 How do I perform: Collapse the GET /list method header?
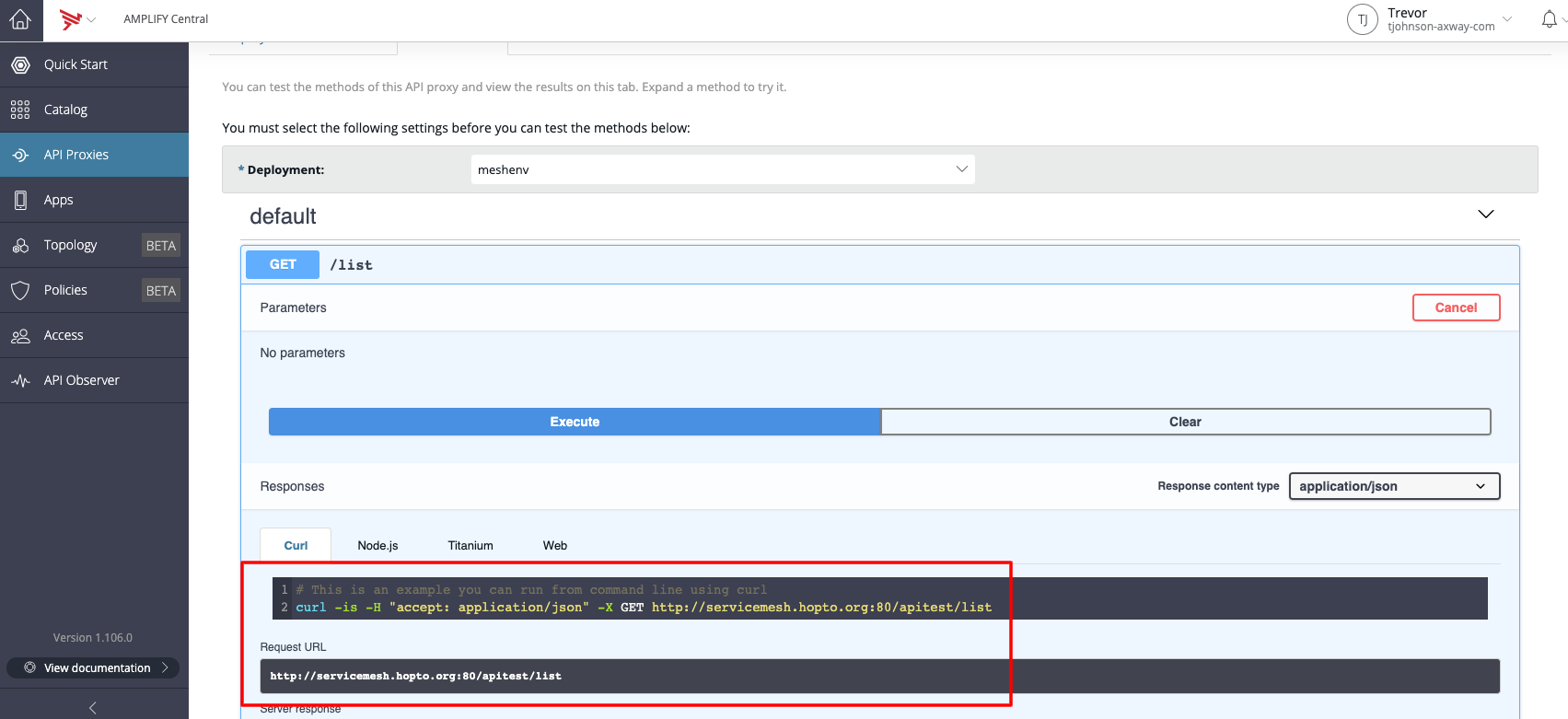point(879,264)
